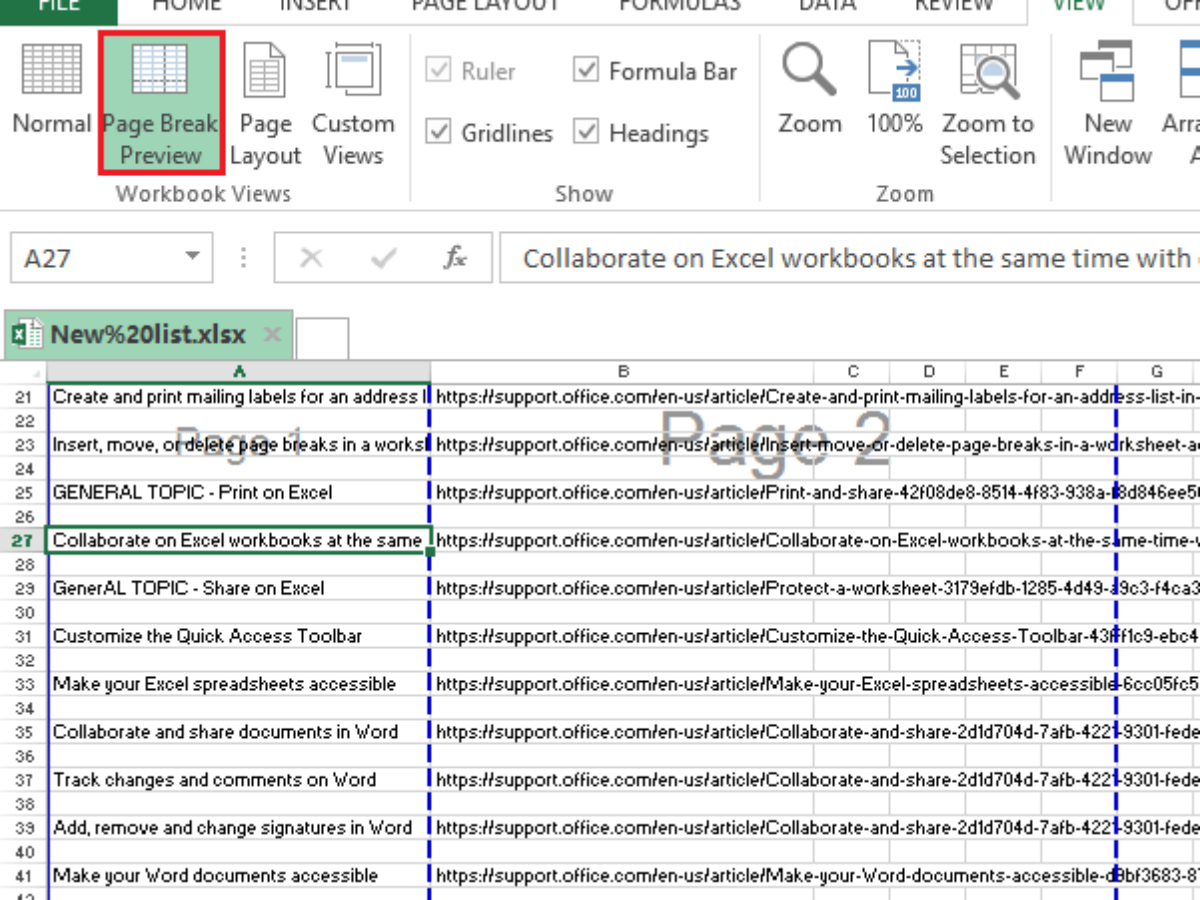Select cell 'GenerAL TOPIC - Share on Excel'

coord(239,588)
